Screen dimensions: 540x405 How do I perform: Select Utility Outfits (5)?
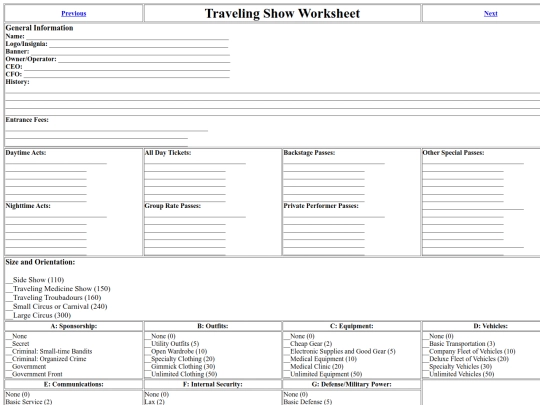click(x=172, y=344)
